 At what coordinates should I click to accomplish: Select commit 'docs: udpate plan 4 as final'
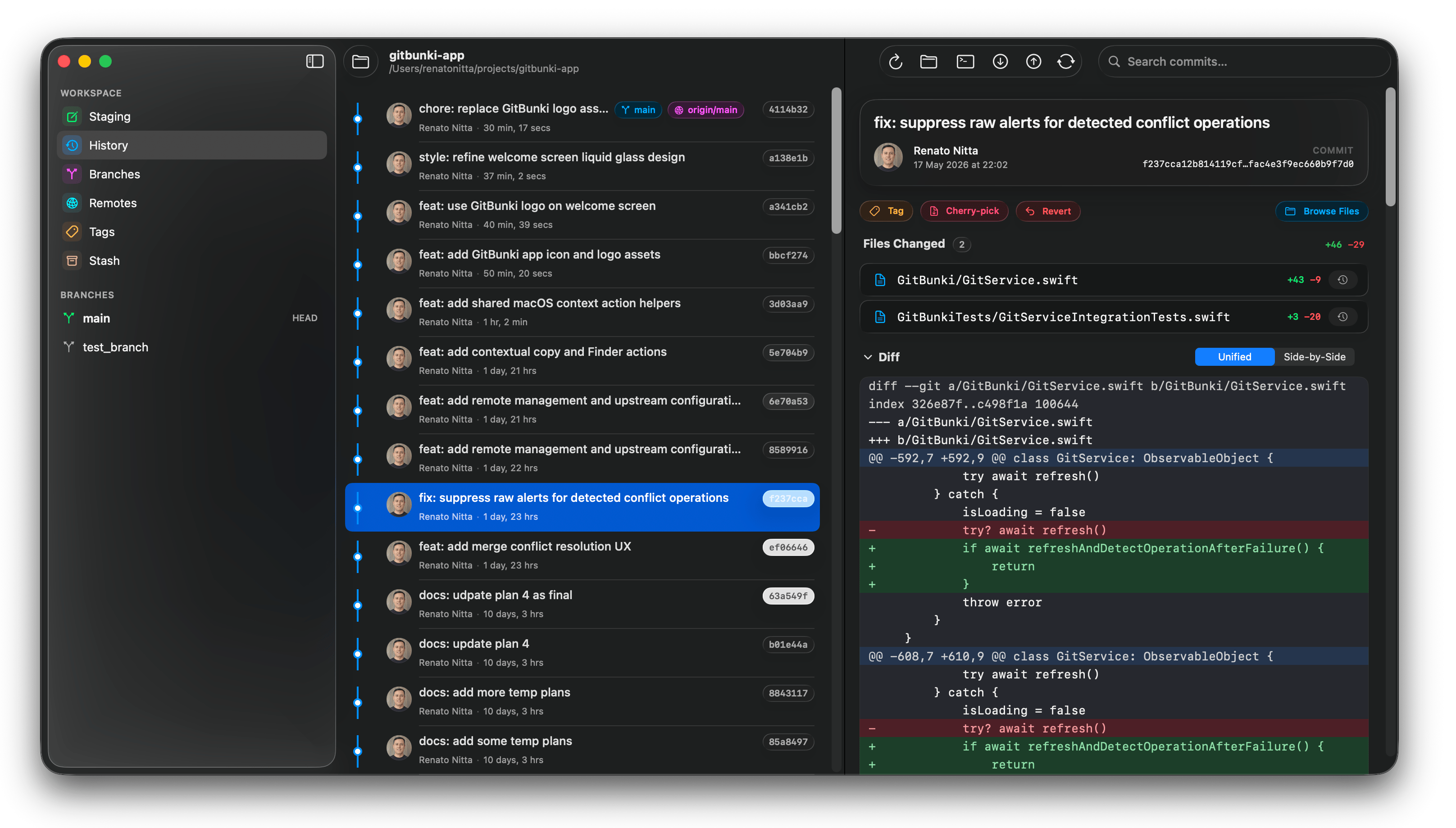pyautogui.click(x=582, y=604)
